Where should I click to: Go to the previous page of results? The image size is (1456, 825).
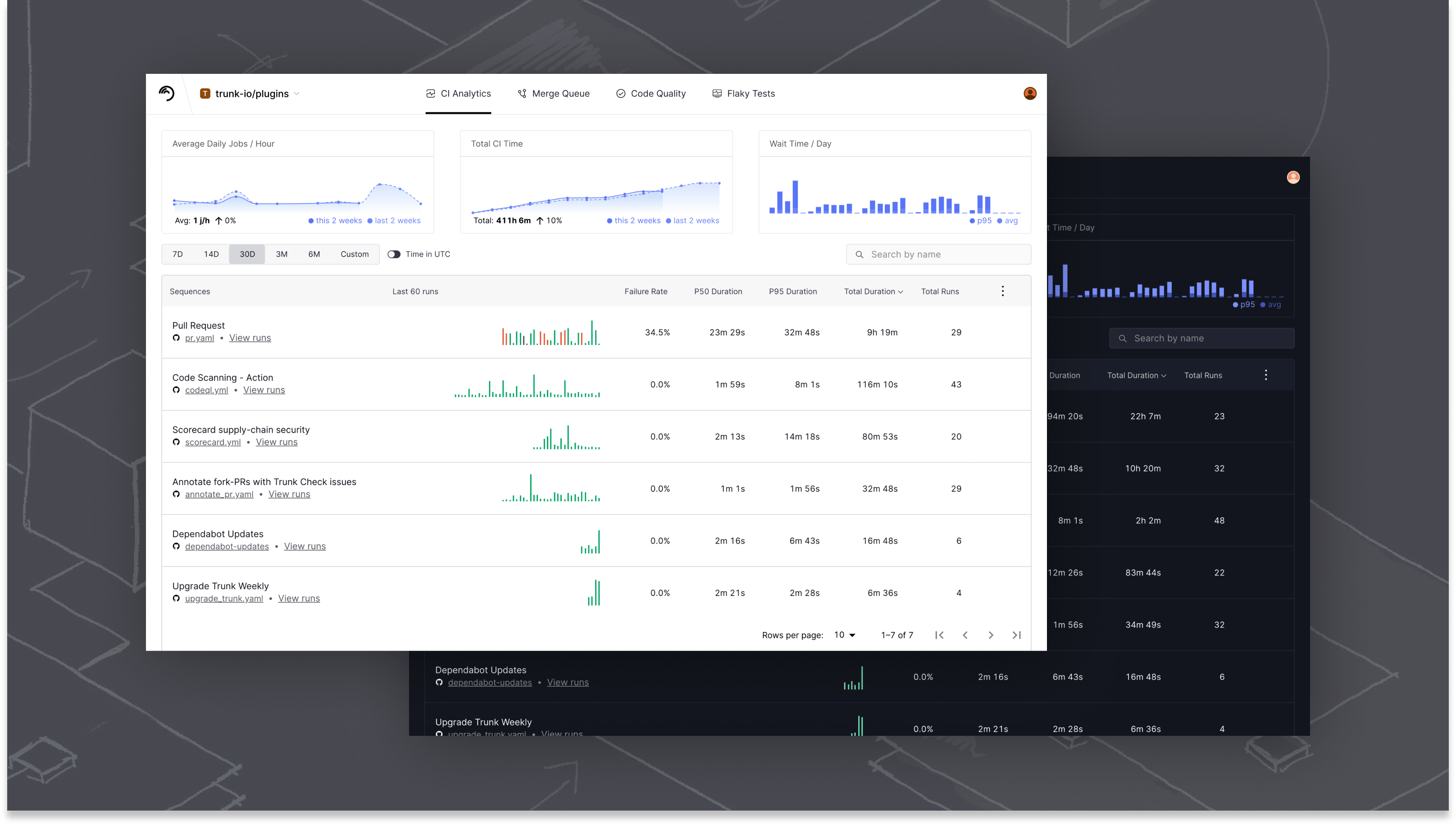coord(965,635)
